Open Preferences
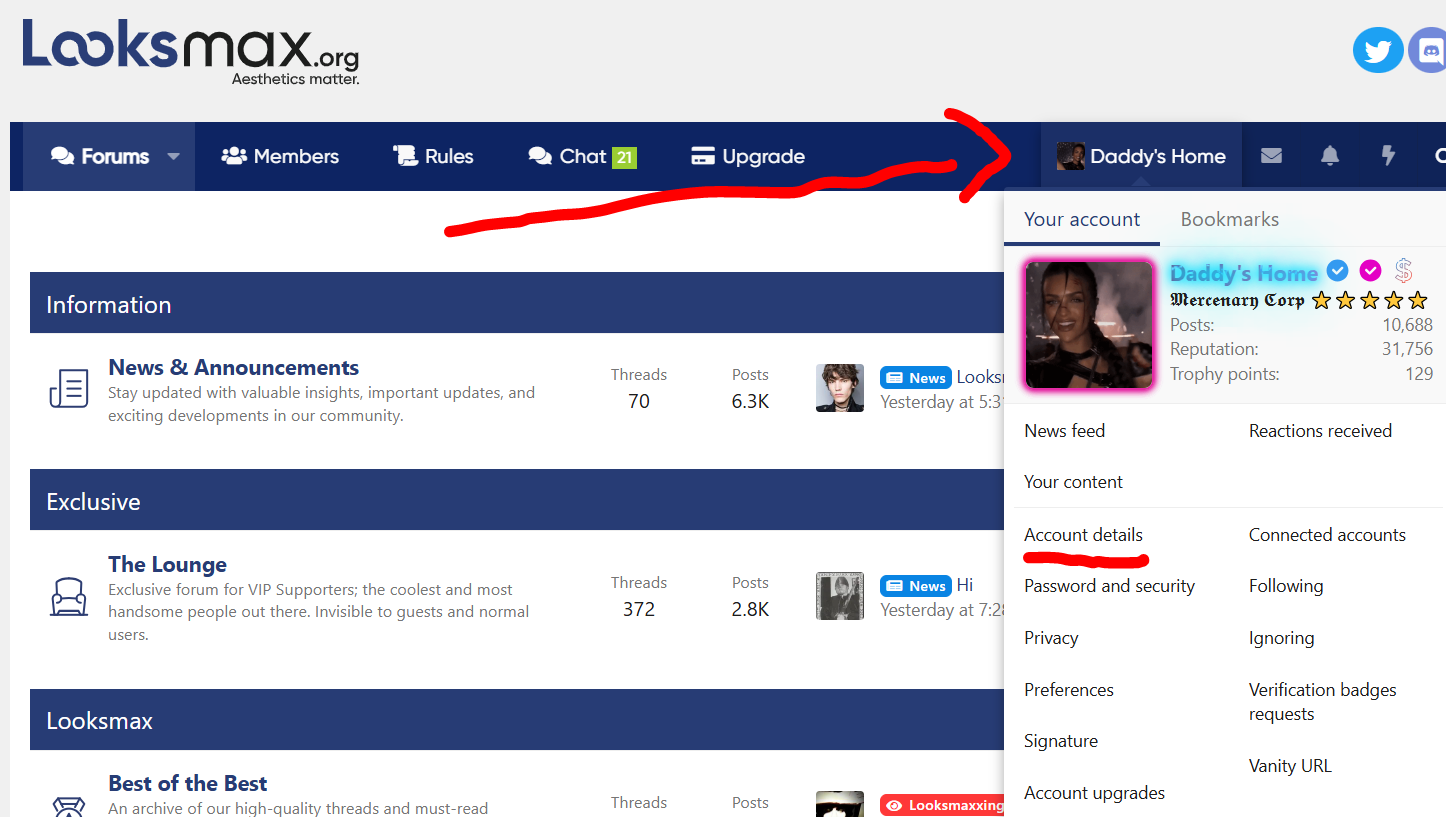The width and height of the screenshot is (1446, 817). pos(1068,690)
